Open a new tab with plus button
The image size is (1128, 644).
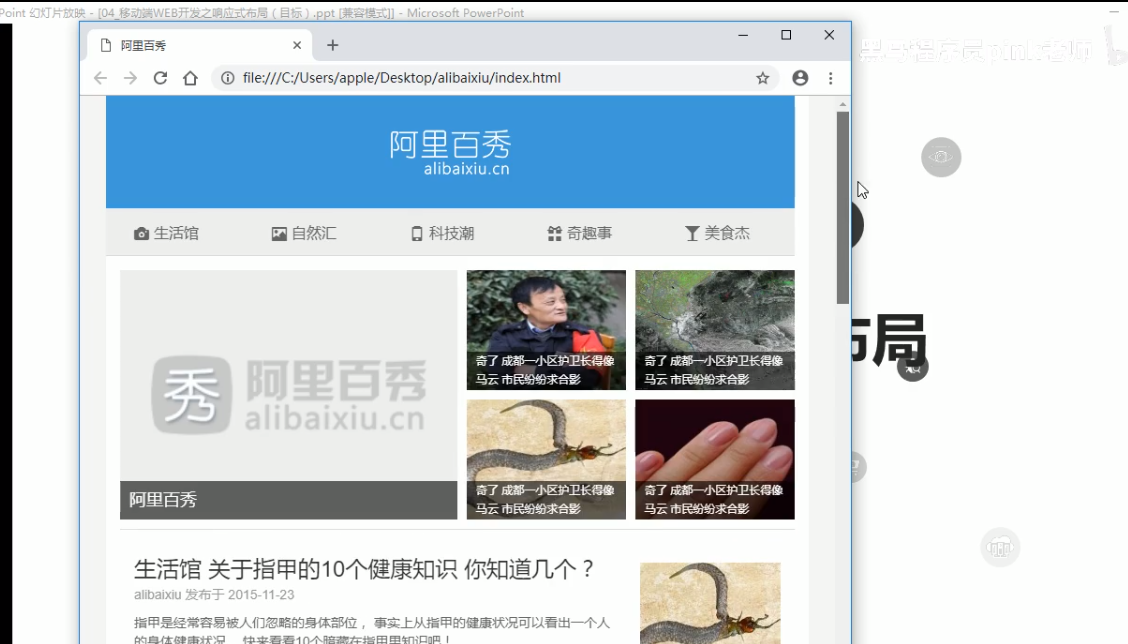pos(332,45)
